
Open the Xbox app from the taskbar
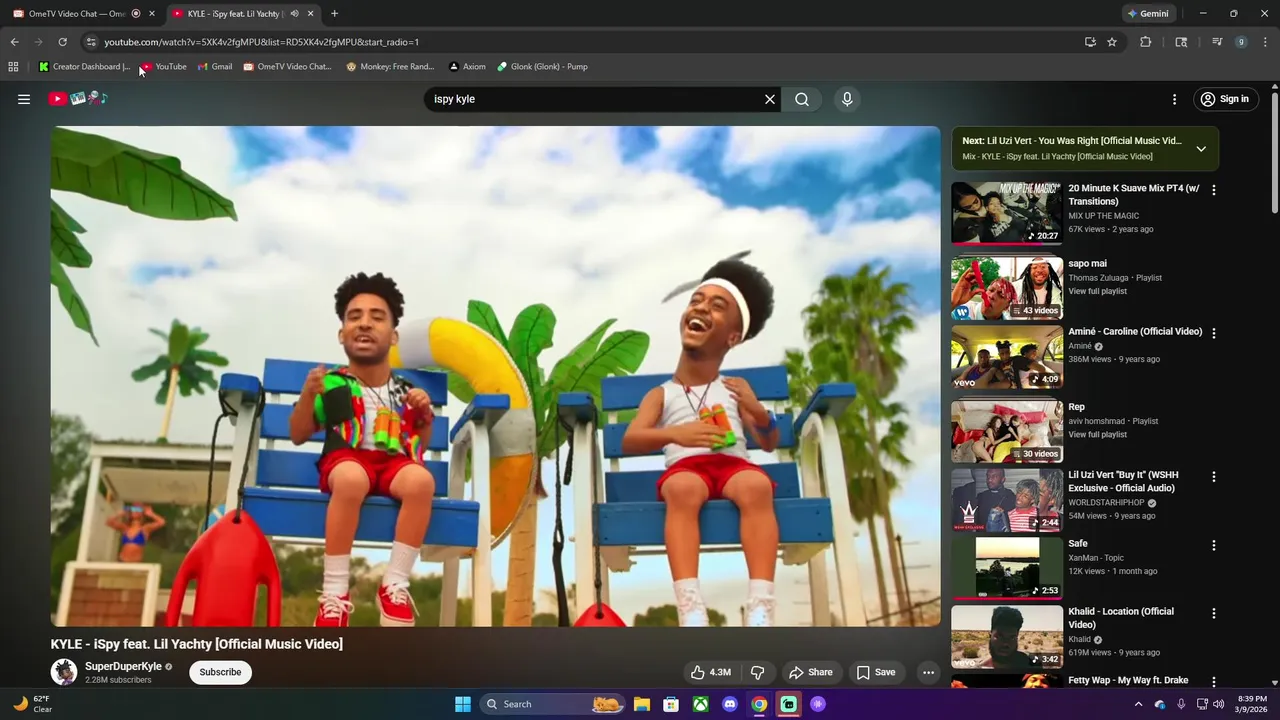pyautogui.click(x=701, y=704)
